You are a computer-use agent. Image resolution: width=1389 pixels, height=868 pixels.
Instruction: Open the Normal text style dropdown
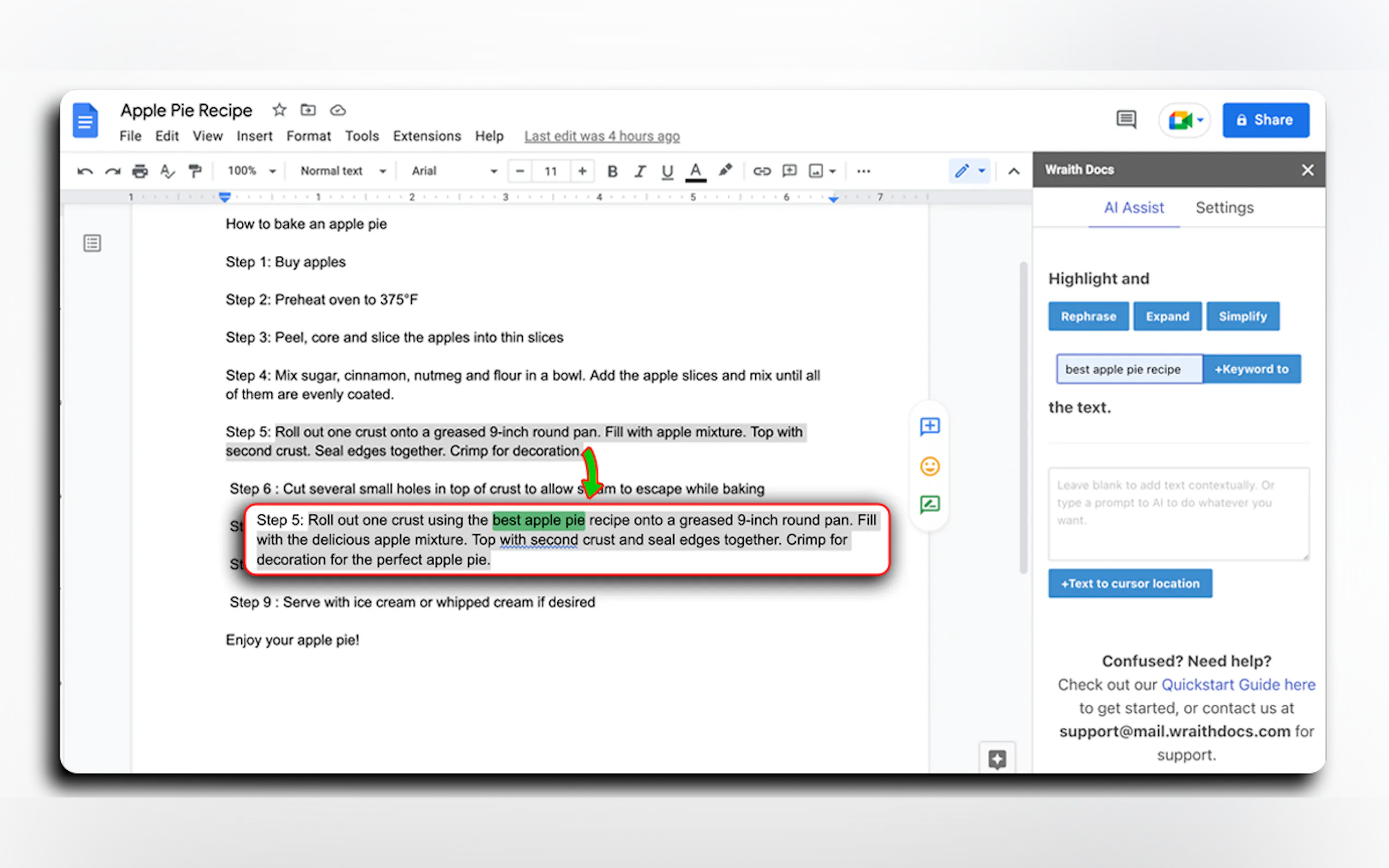click(342, 171)
